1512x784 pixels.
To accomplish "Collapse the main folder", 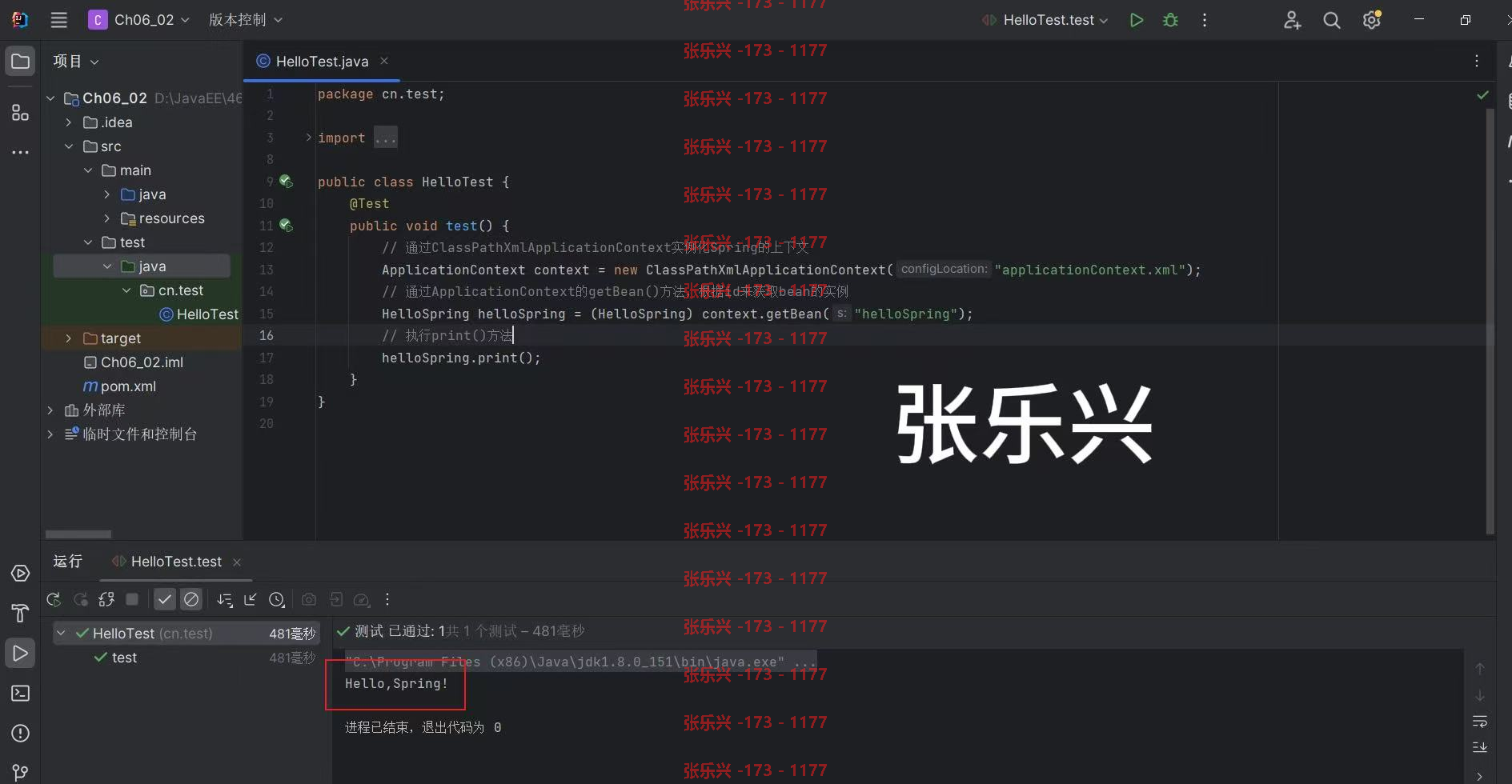I will pyautogui.click(x=87, y=170).
